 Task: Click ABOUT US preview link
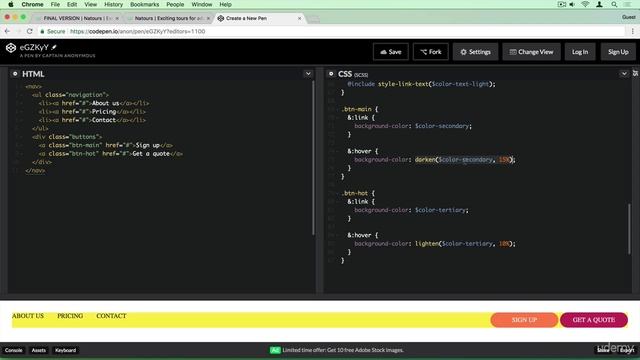click(28, 316)
